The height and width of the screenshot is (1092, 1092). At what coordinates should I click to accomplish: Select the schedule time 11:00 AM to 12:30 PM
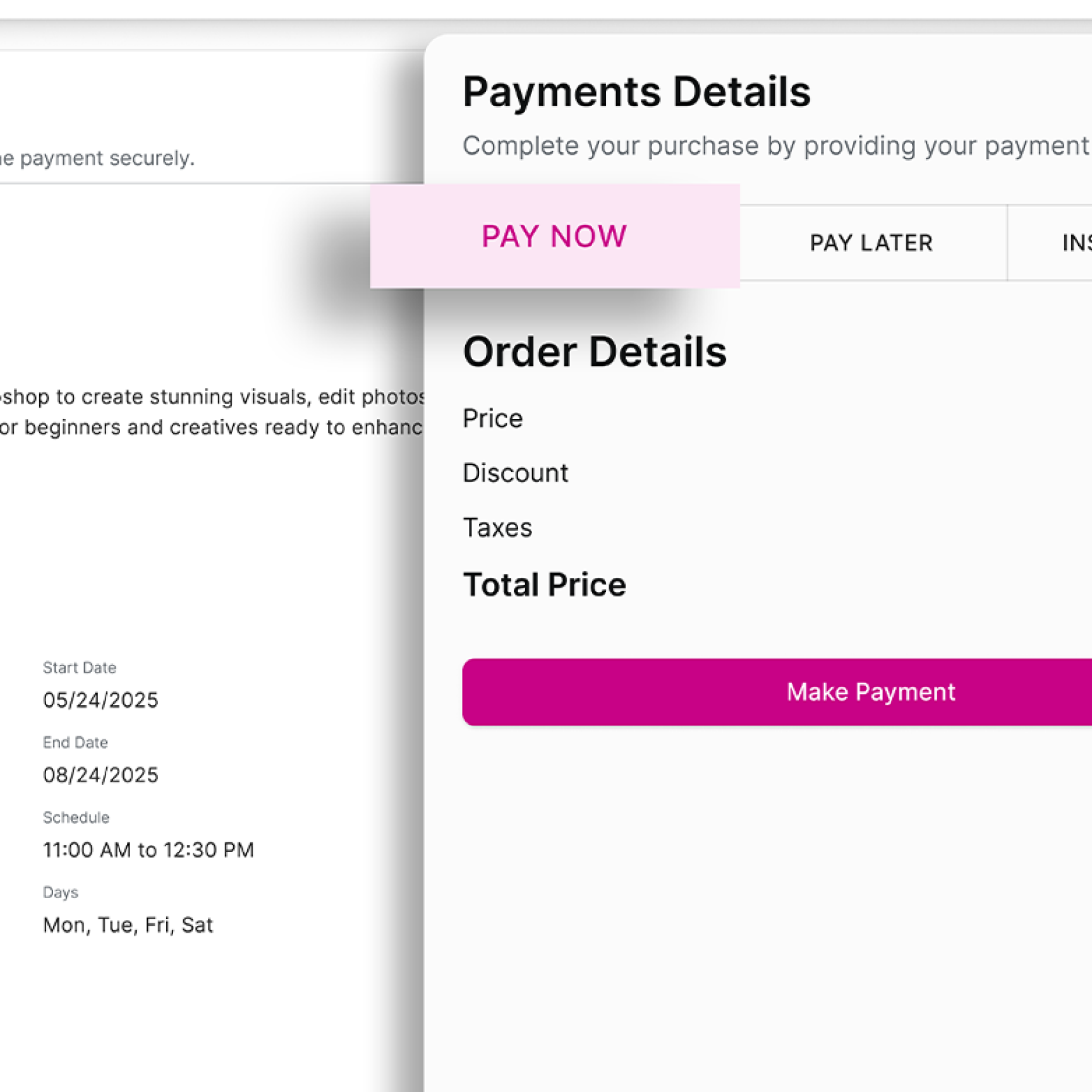point(148,850)
